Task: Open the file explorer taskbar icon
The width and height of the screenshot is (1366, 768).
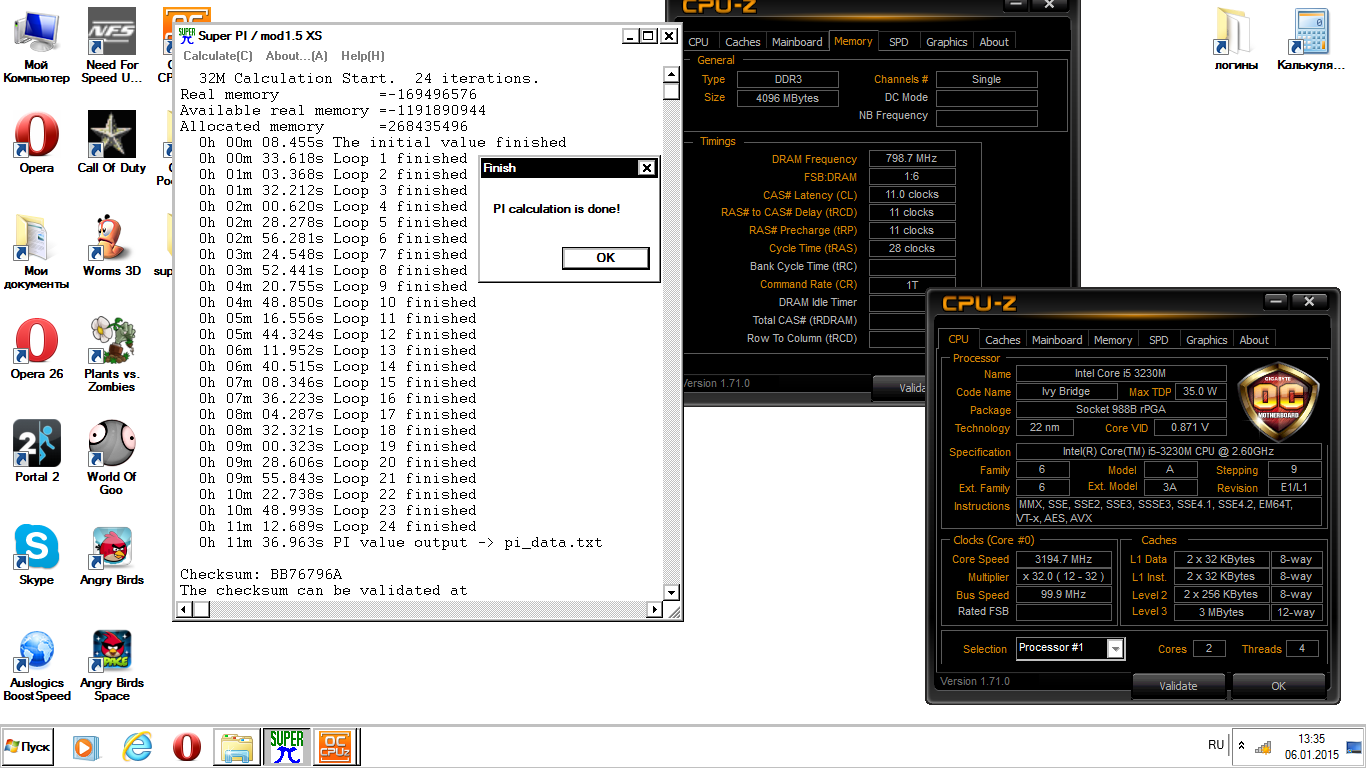Action: click(238, 747)
